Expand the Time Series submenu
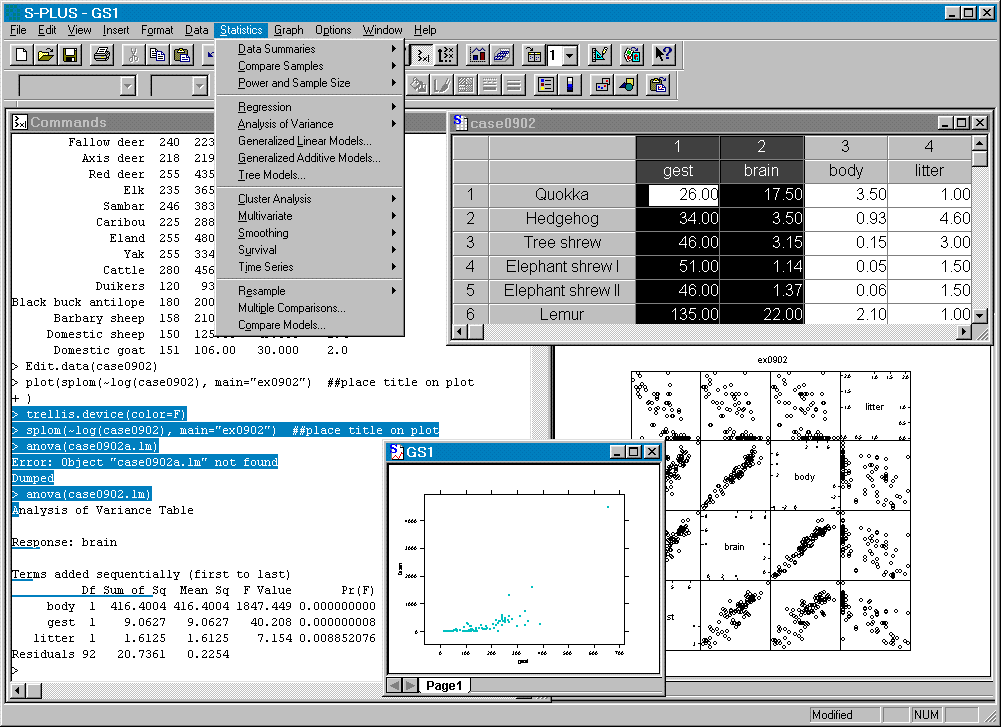The image size is (1001, 727). pyautogui.click(x=310, y=267)
